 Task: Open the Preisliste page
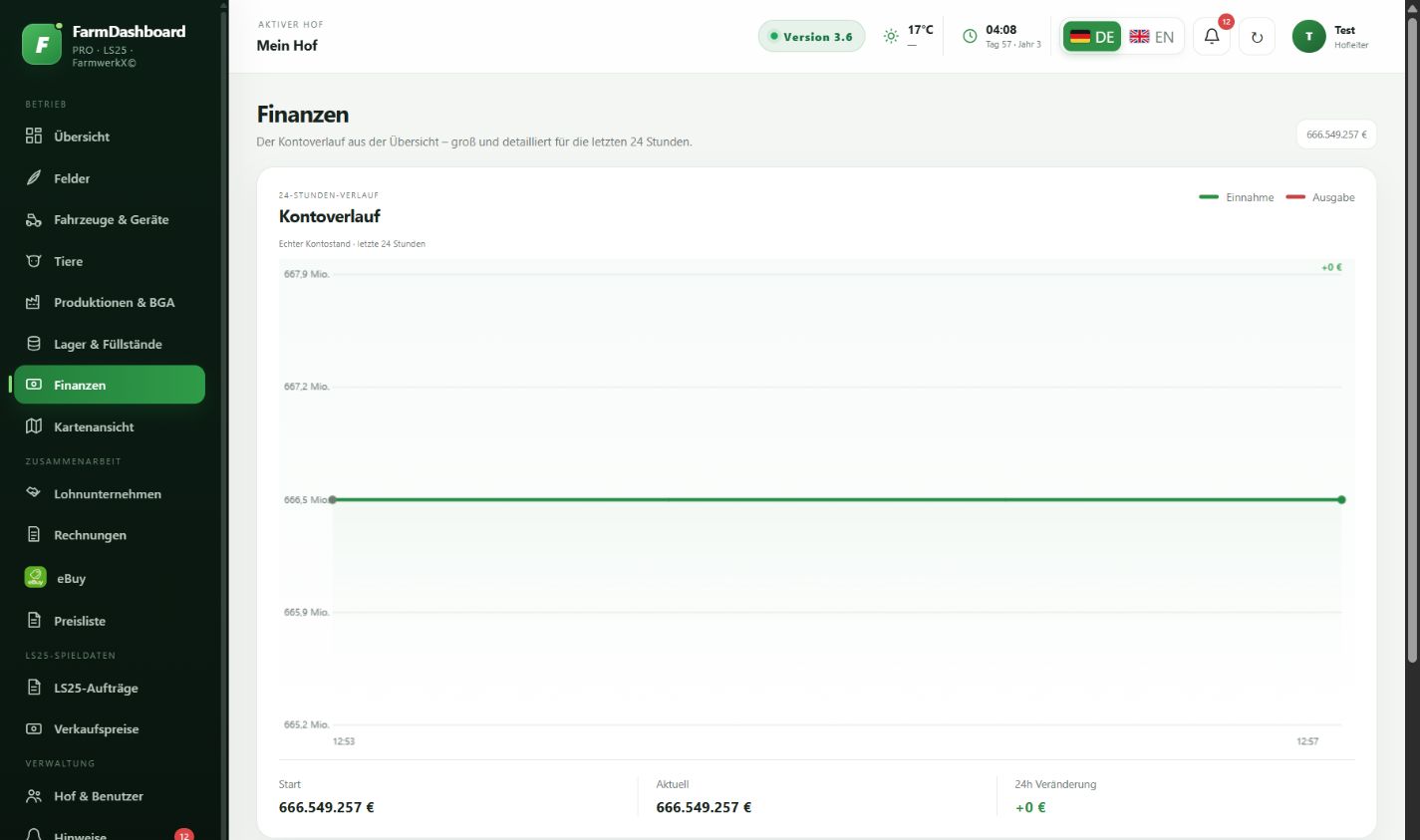110,621
